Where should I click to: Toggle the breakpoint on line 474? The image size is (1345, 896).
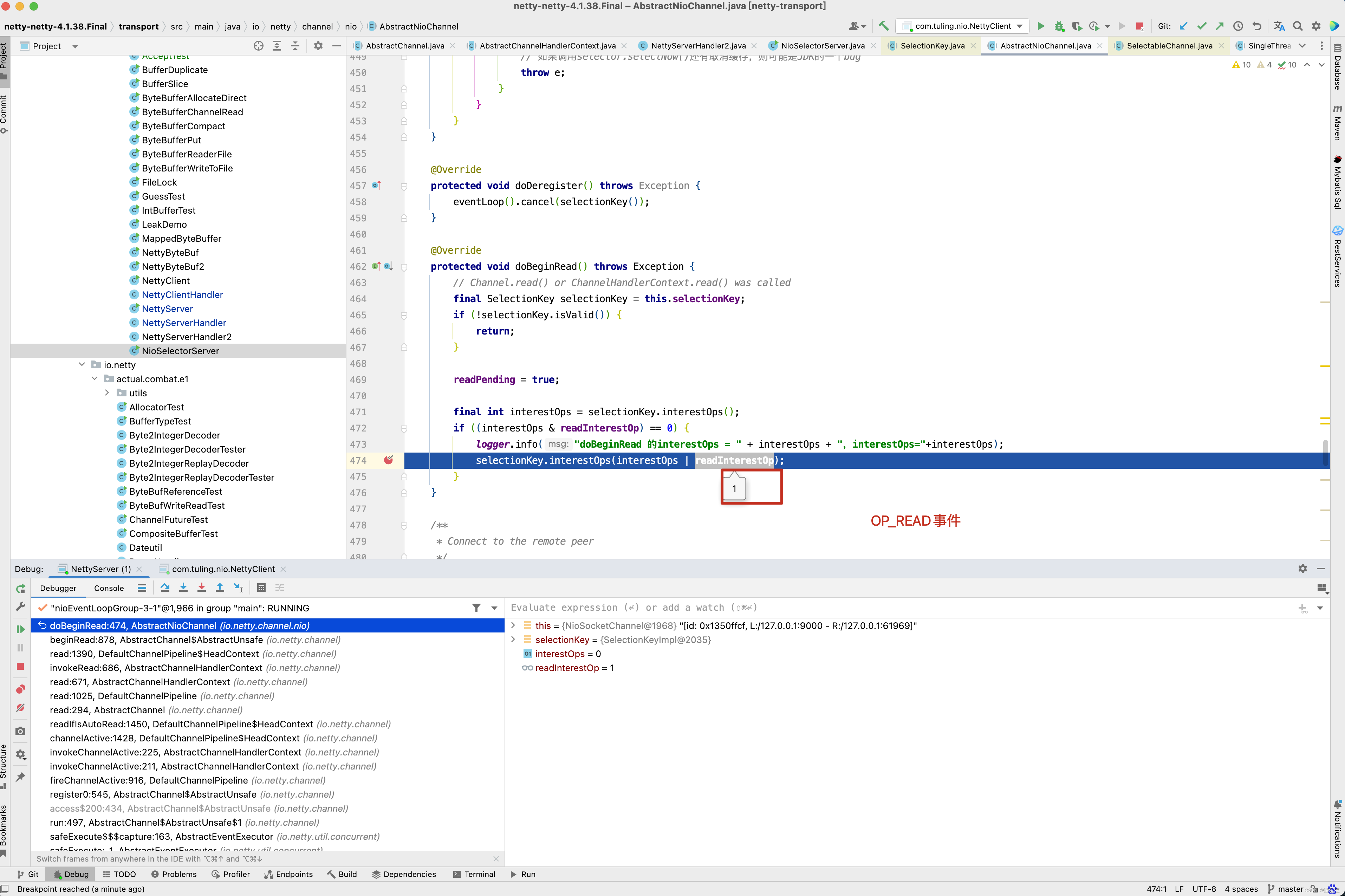[389, 460]
